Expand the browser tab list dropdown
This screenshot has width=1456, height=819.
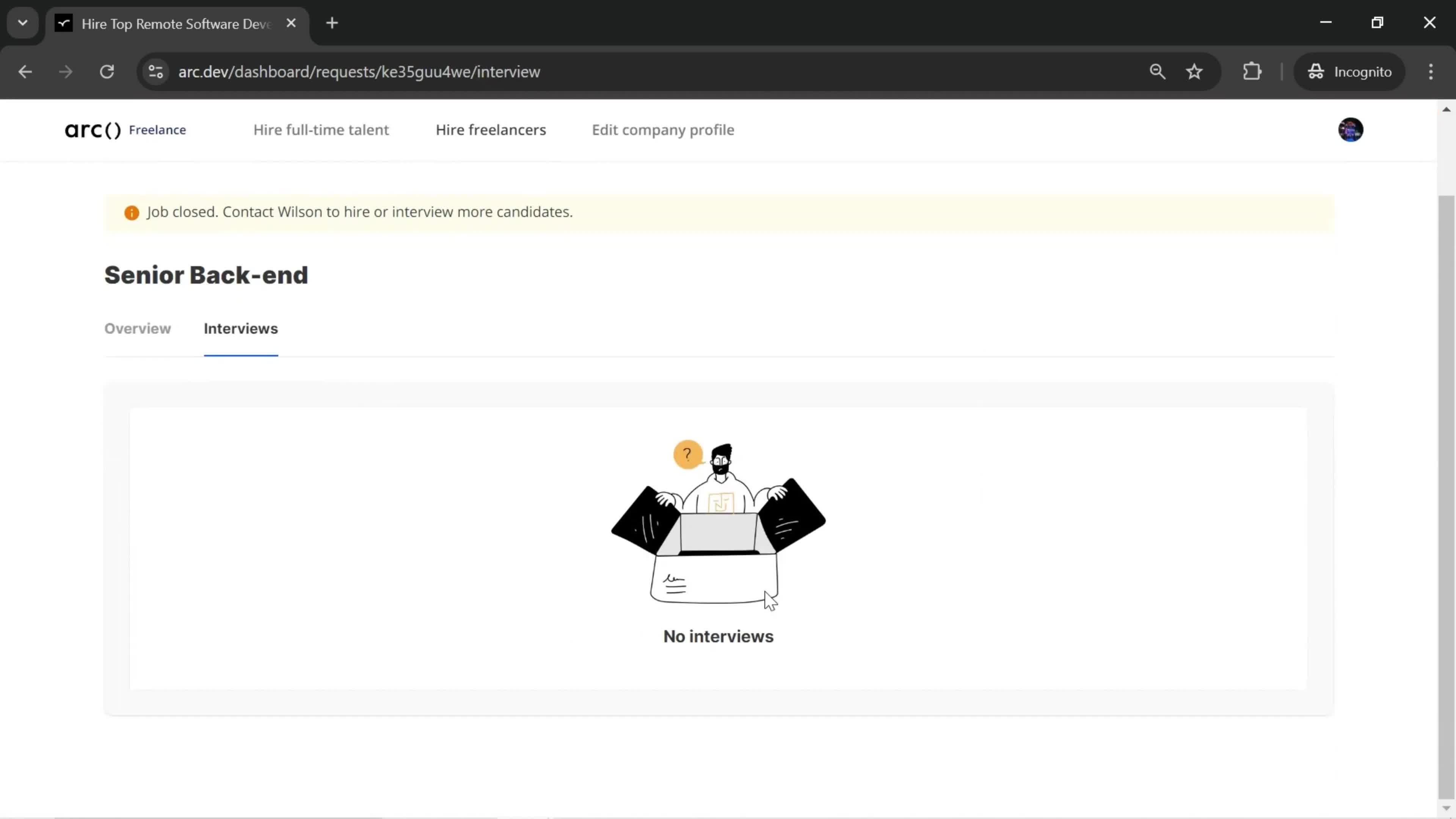click(22, 22)
